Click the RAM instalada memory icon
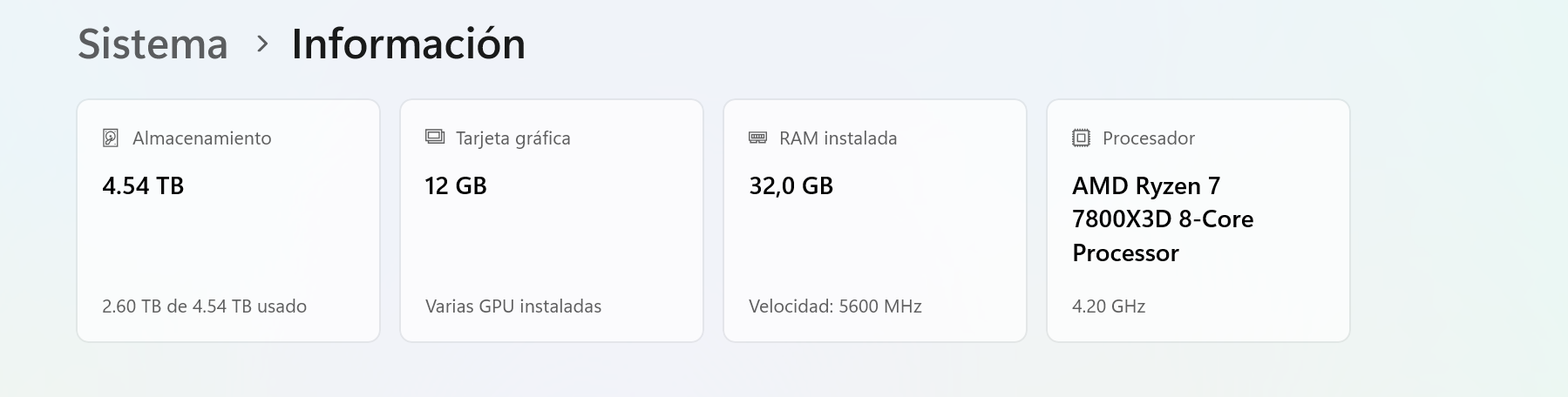The height and width of the screenshot is (397, 1568). click(758, 138)
